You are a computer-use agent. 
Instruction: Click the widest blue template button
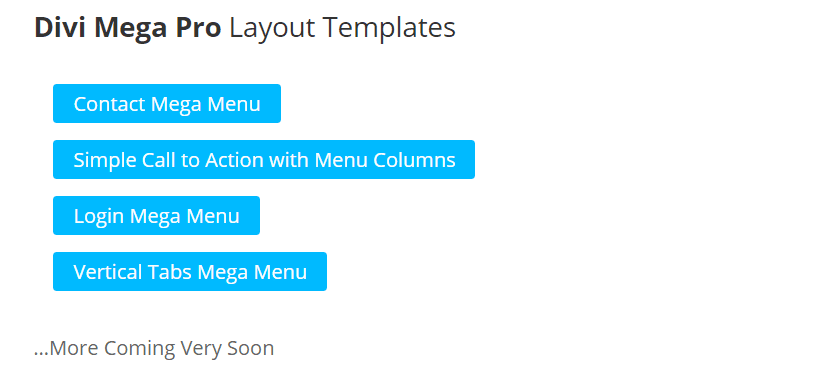[264, 160]
